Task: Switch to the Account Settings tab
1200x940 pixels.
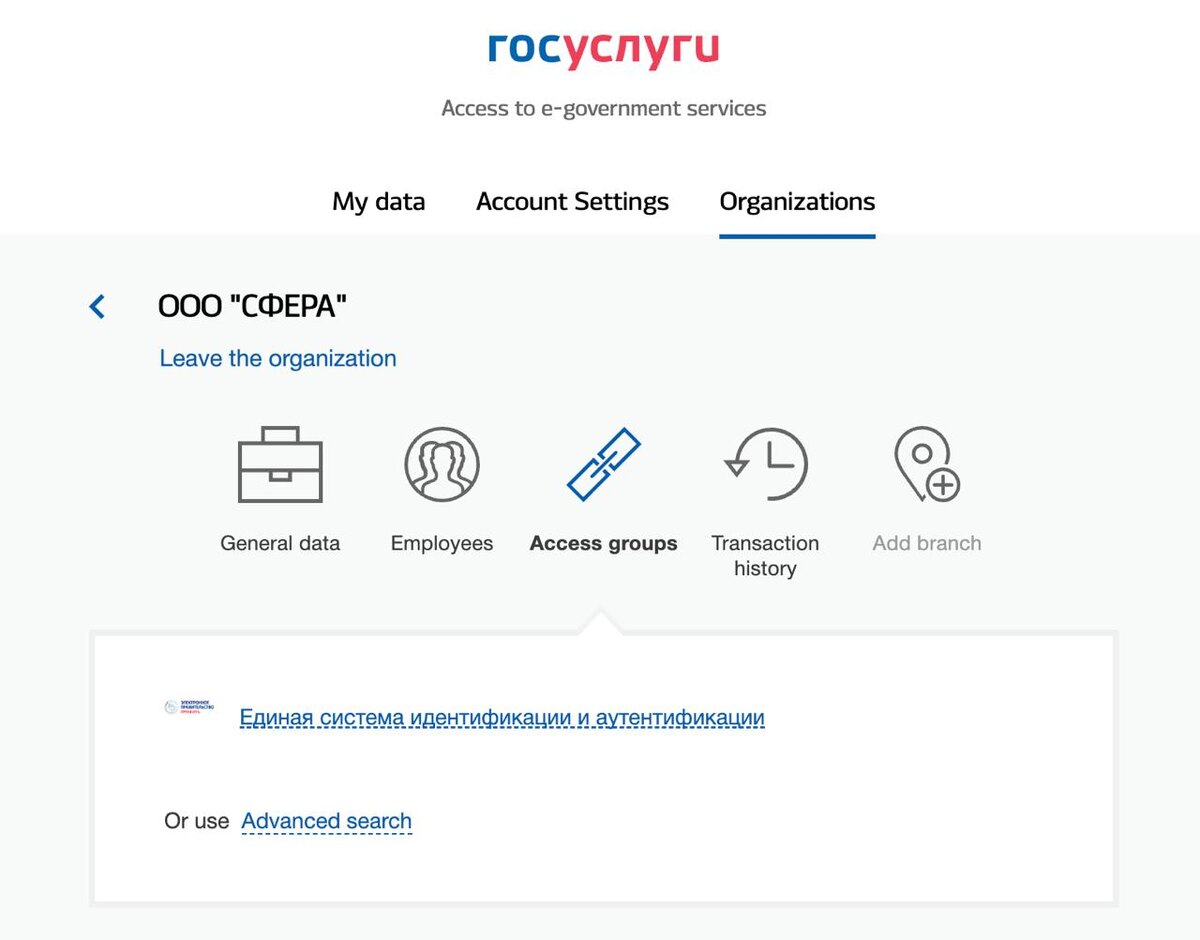Action: [x=572, y=201]
